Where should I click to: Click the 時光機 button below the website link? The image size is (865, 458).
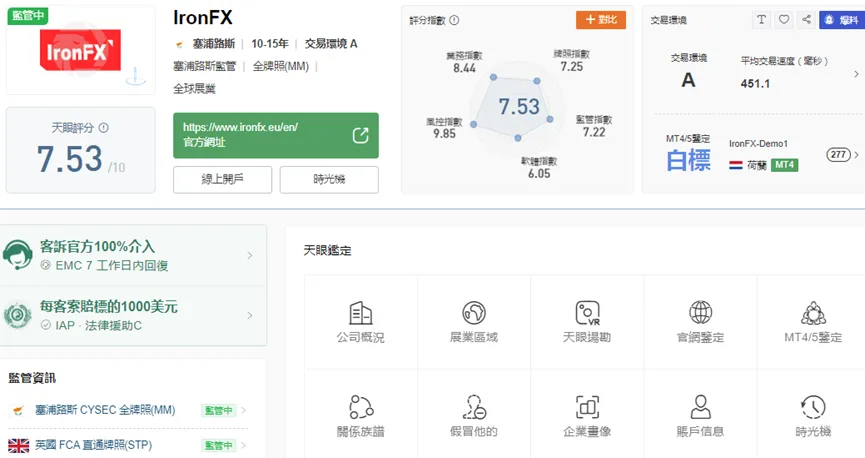tap(329, 179)
